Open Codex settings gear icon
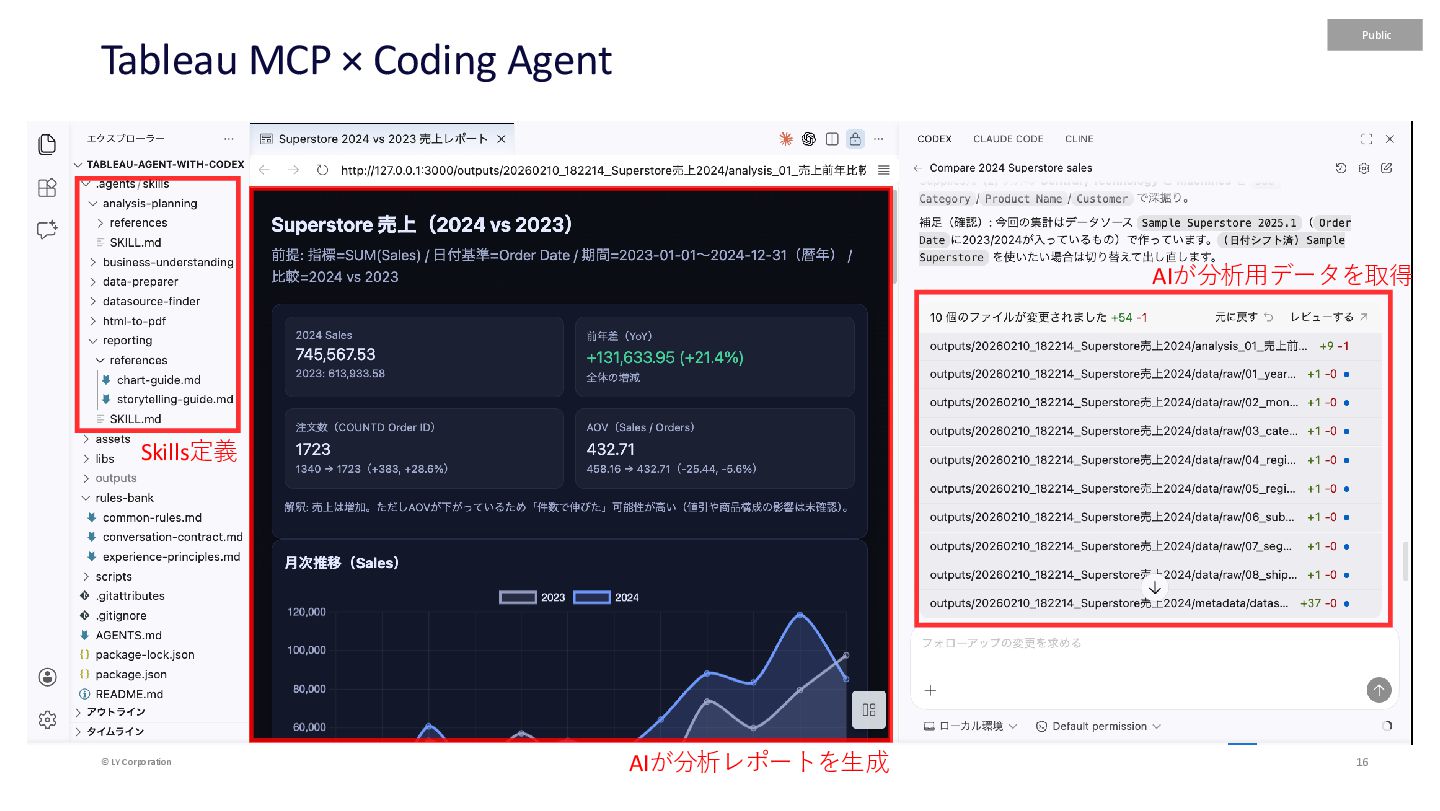This screenshot has height=811, width=1440. point(1364,168)
